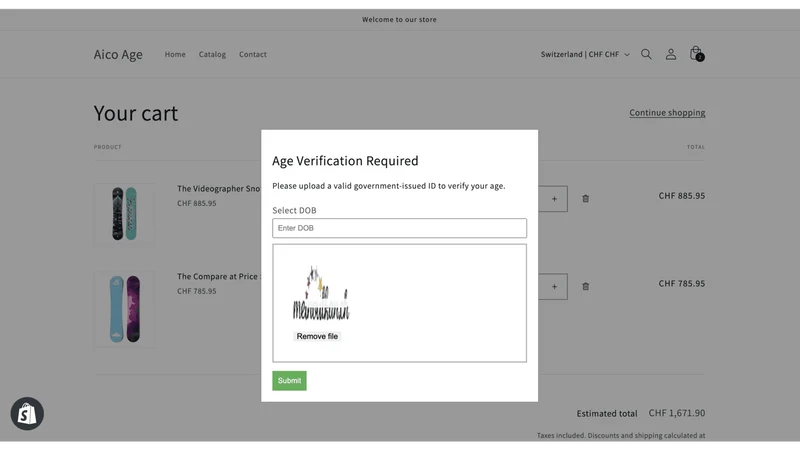Click the Welcome to our store announcement
The width and height of the screenshot is (800, 450).
tap(399, 19)
